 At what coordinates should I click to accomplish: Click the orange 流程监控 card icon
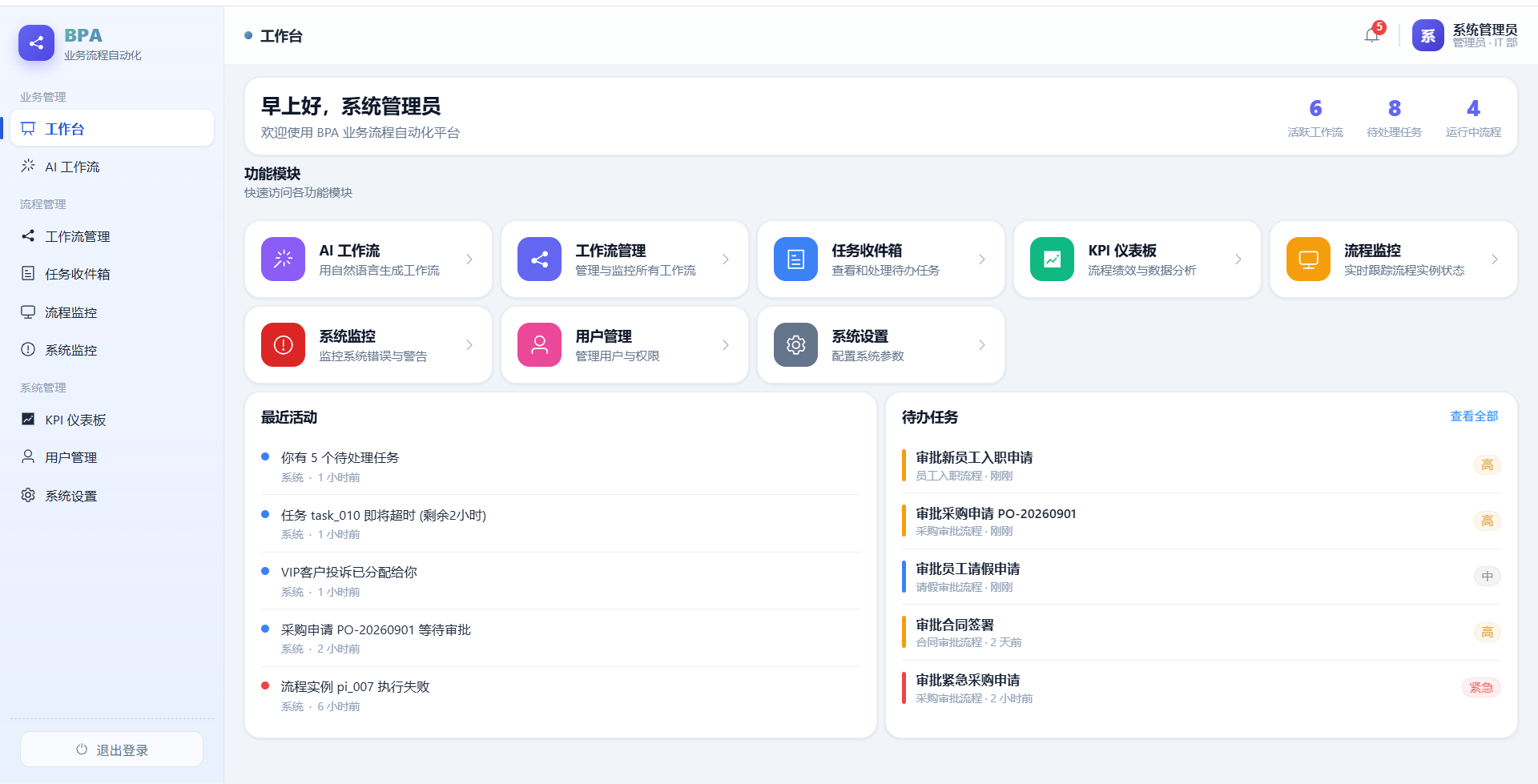tap(1308, 259)
